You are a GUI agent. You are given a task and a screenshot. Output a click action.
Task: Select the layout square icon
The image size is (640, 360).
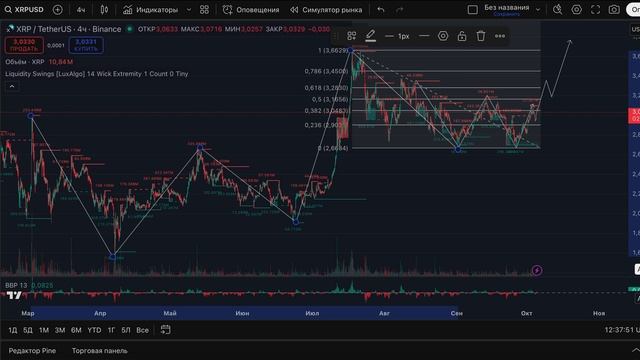473,10
